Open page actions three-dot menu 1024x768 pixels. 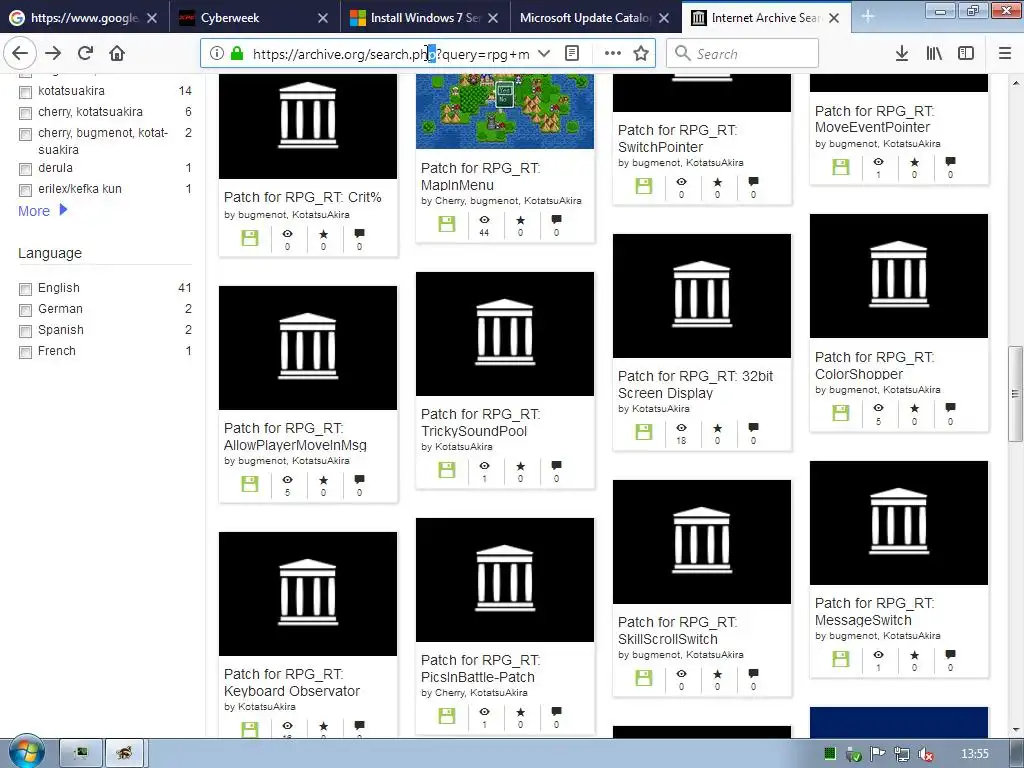612,54
